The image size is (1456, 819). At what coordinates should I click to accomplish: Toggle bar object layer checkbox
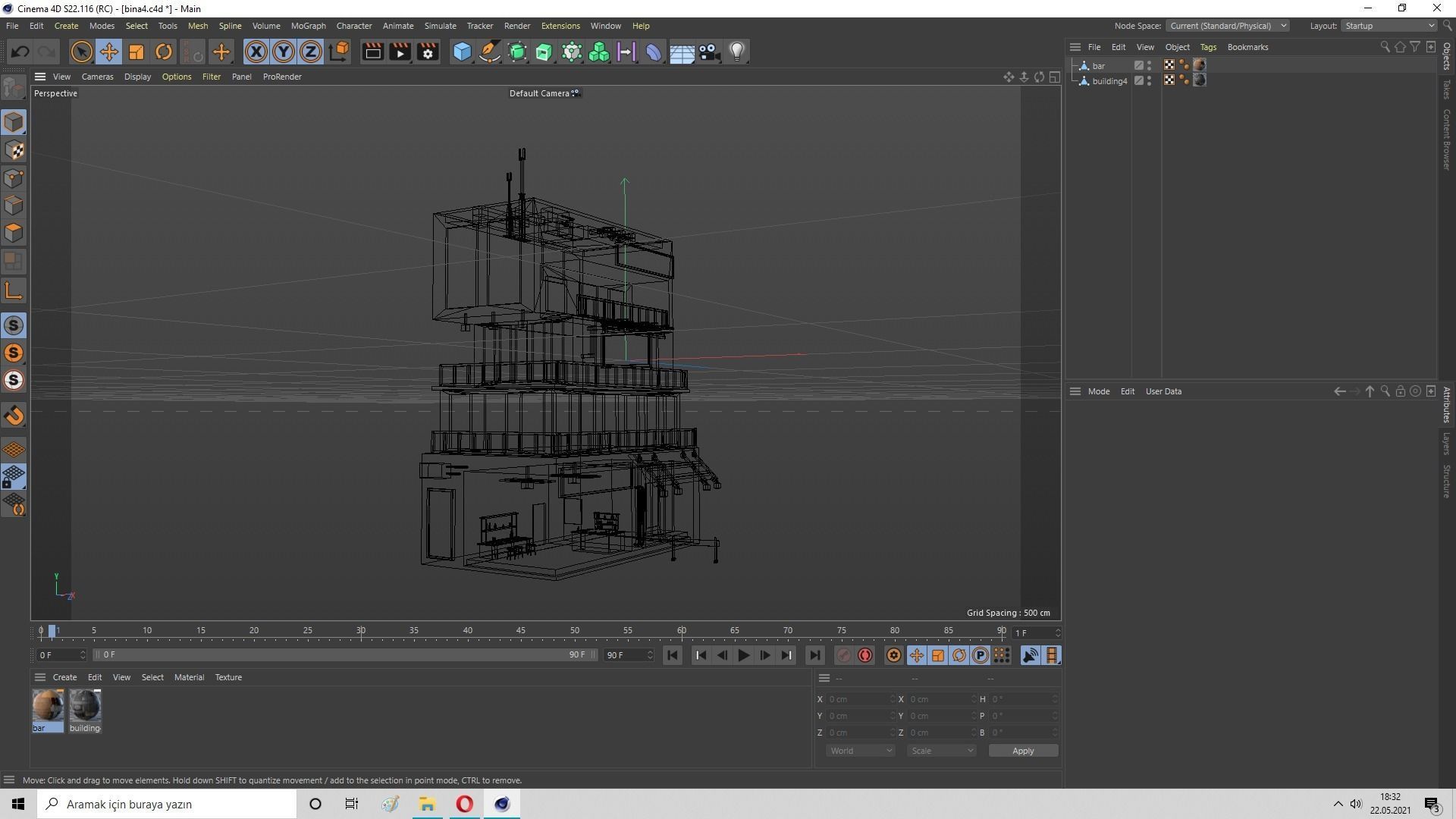[x=1138, y=66]
